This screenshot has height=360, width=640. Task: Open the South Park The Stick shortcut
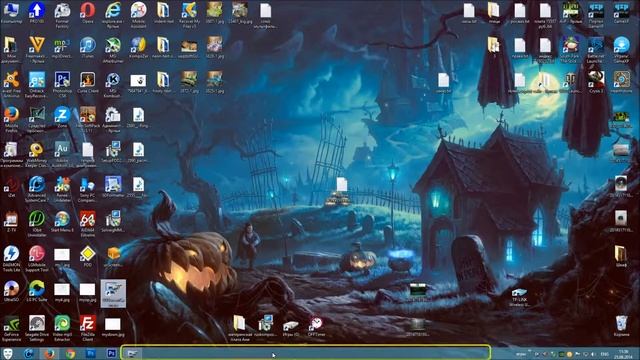pos(570,49)
